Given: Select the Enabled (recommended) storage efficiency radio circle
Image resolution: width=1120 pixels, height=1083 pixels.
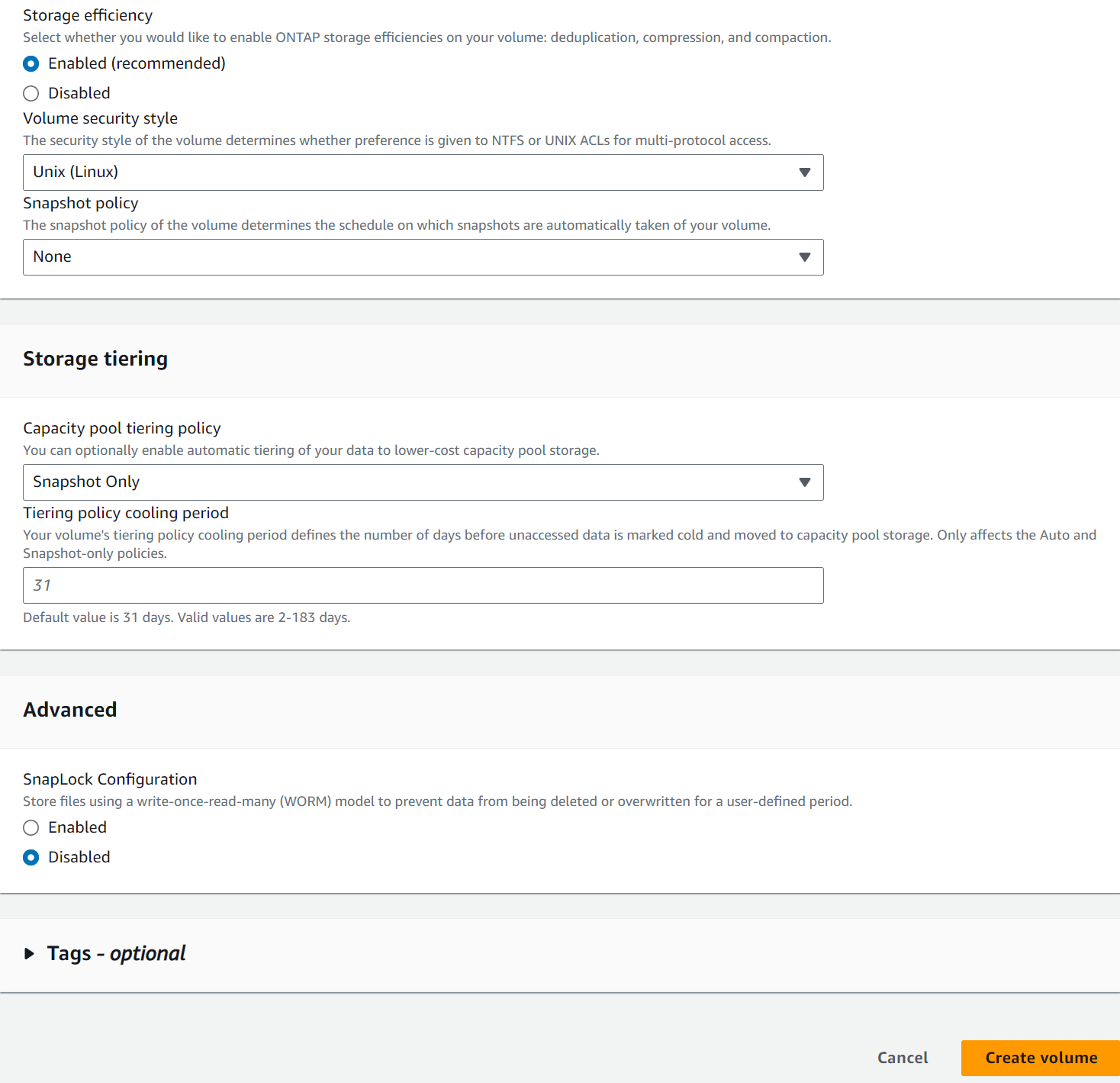Looking at the screenshot, I should click(x=31, y=64).
